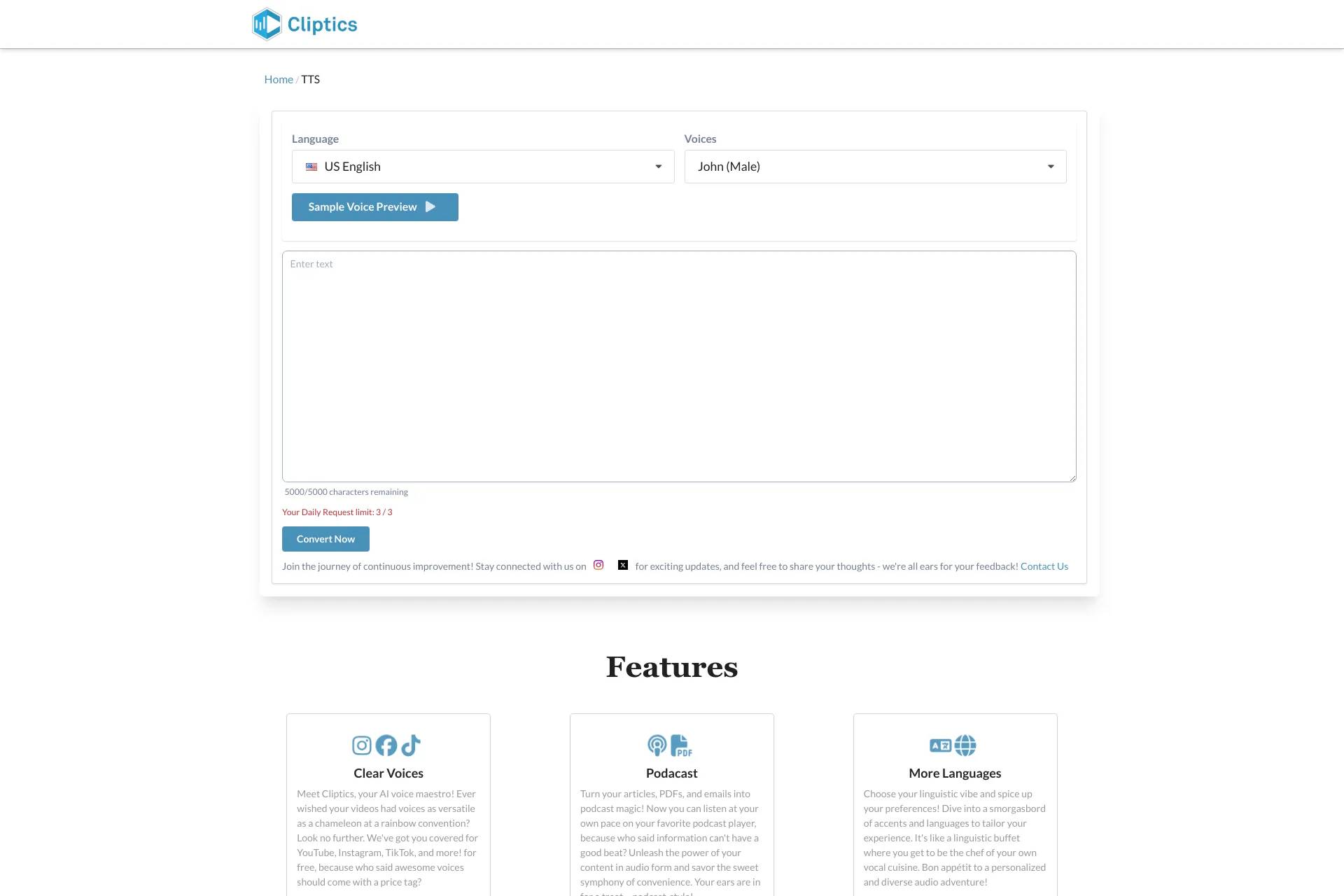Click the Instagram icon in Clear Voices card
This screenshot has width=1344, height=896.
click(x=361, y=744)
